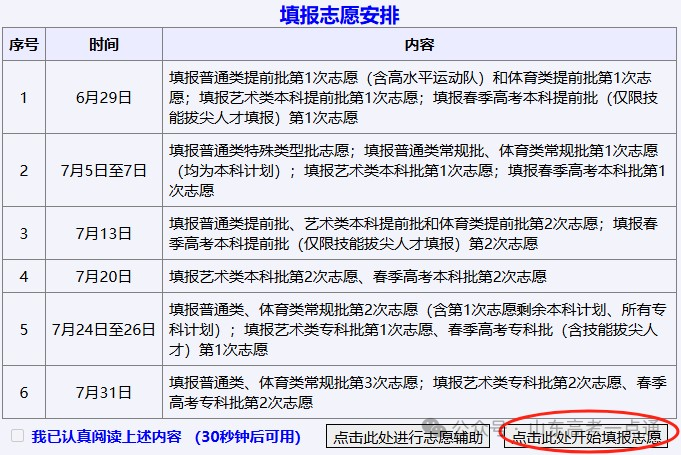Click row 4 content about 艺术类本科批第2次志愿
Viewport: 681px width, 455px height.
coord(372,276)
